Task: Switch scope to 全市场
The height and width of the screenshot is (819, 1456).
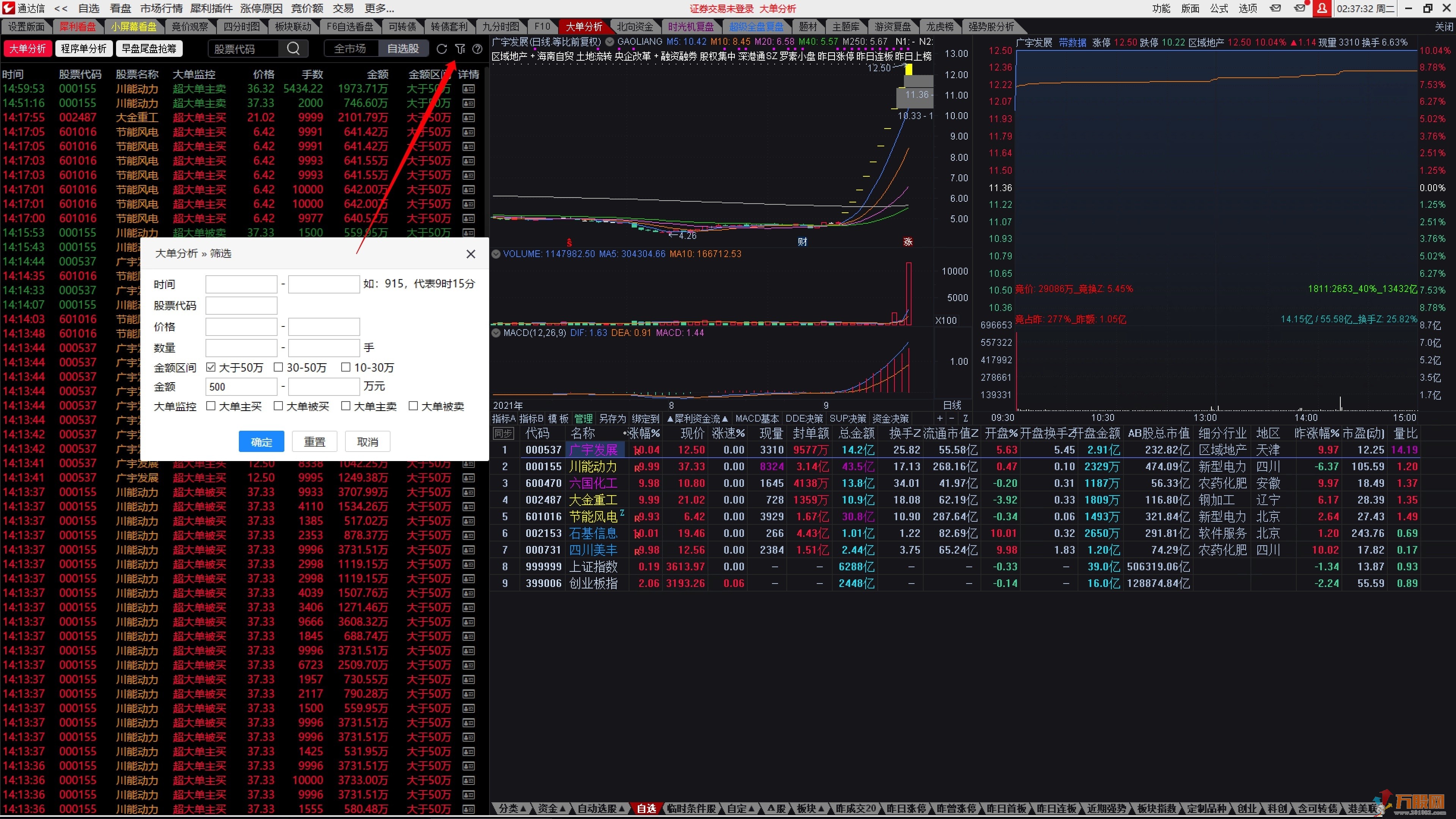Action: pyautogui.click(x=350, y=49)
